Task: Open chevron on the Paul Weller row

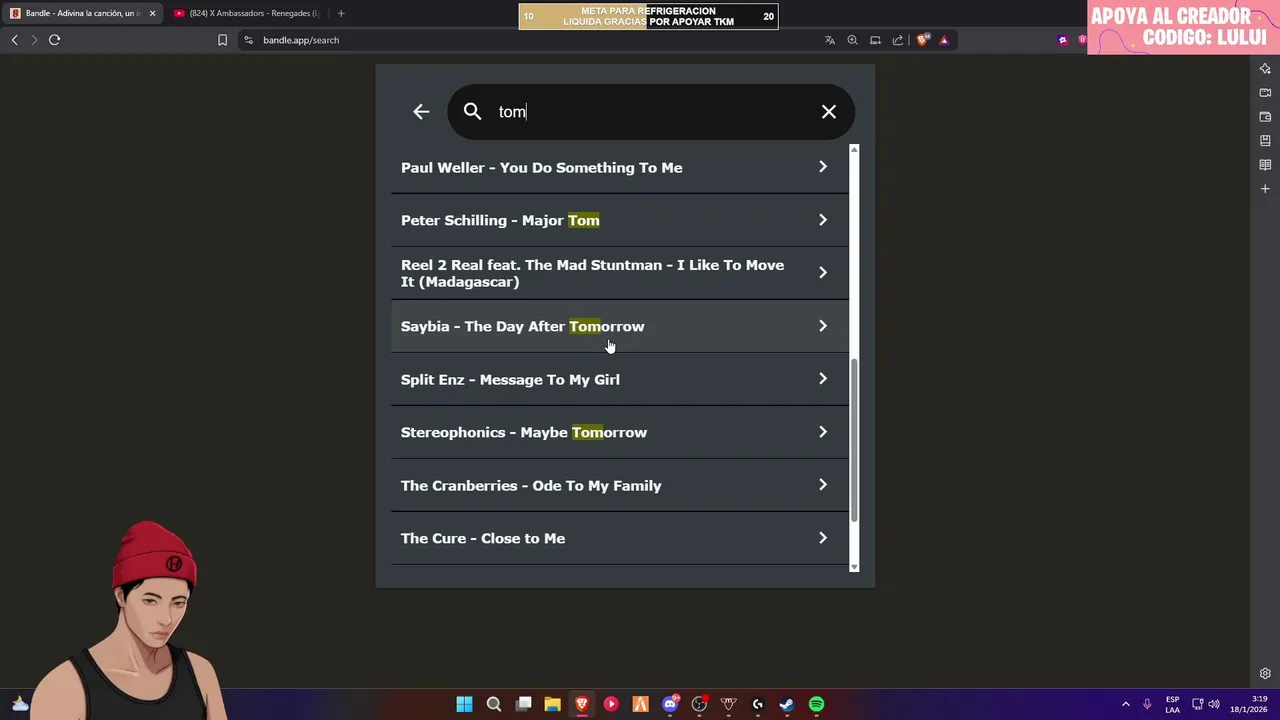Action: 823,167
